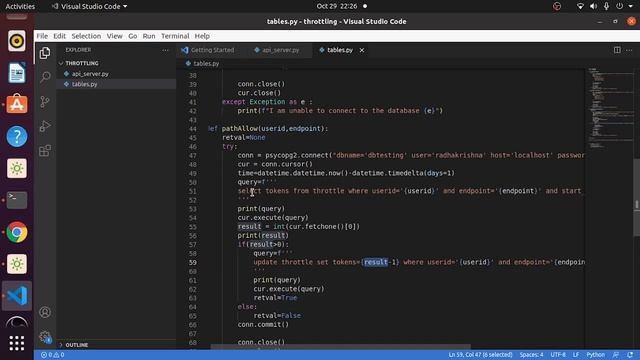Open the clock and calendar at top

coord(337,6)
